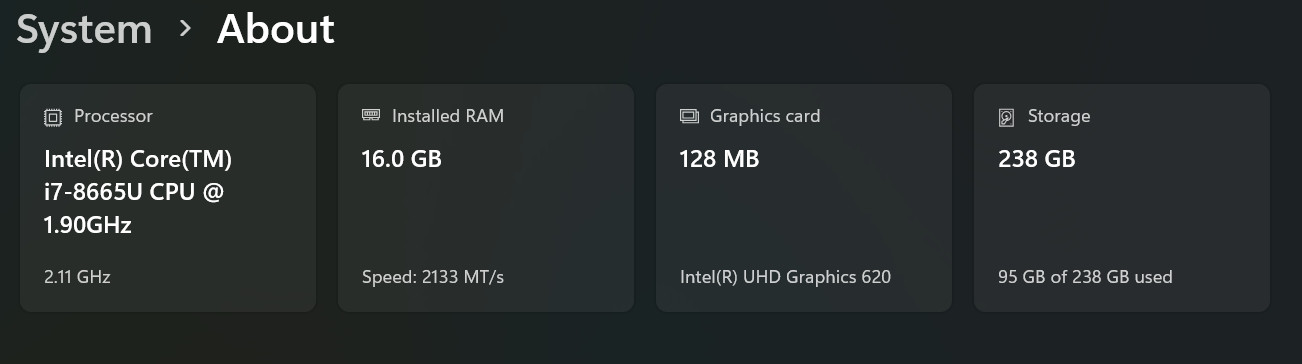Click the breadcrumb chevron separator
Image resolution: width=1302 pixels, height=364 pixels.
point(185,29)
